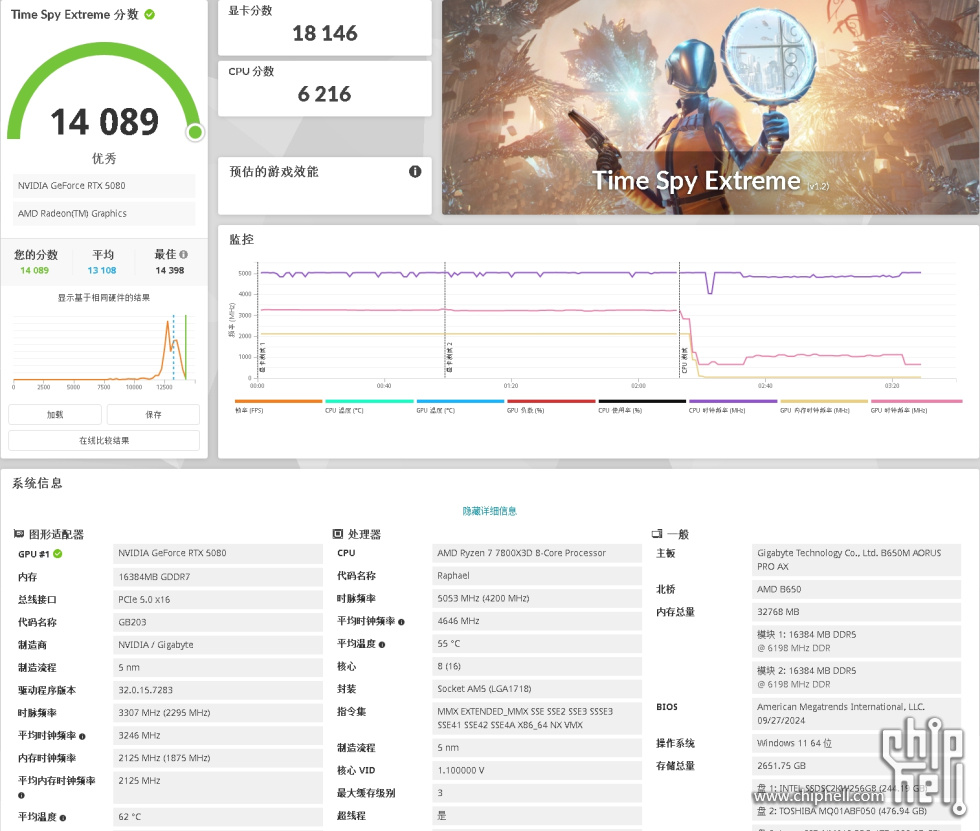Click GPU 时脉频率 3307 MHz value
The image size is (980, 831).
[x=218, y=712]
